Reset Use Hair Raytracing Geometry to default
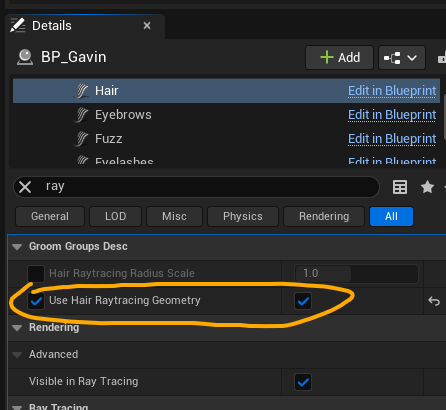446x410 pixels. point(434,301)
